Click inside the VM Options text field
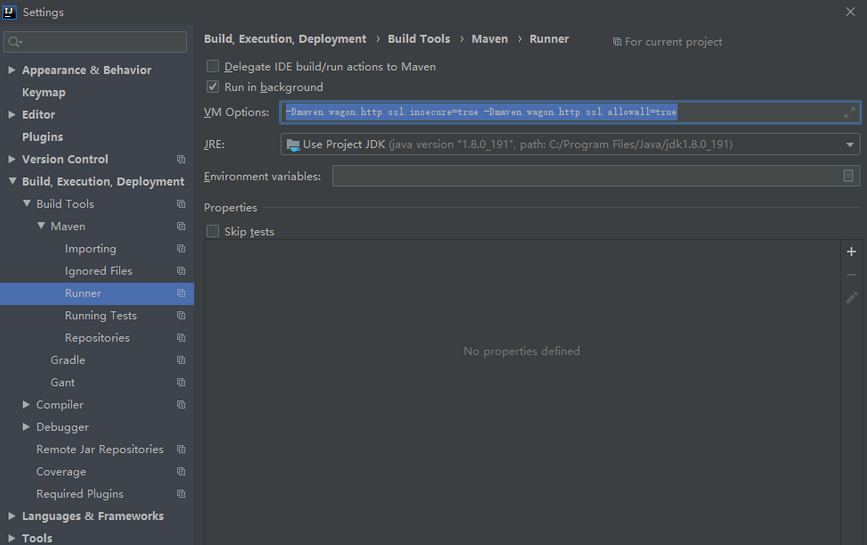 570,112
